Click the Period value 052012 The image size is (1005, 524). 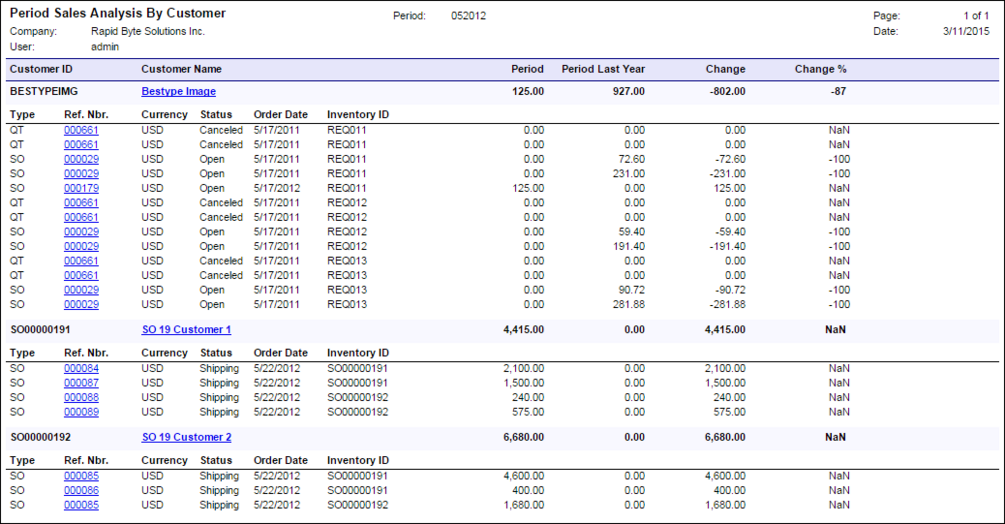[468, 16]
